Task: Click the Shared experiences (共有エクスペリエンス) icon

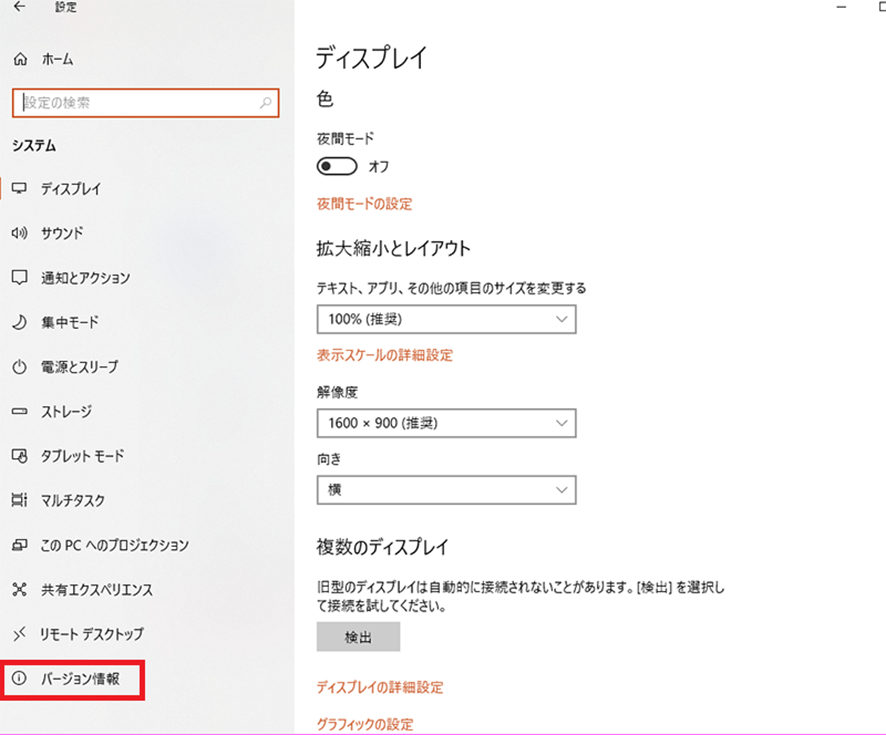Action: coord(19,590)
